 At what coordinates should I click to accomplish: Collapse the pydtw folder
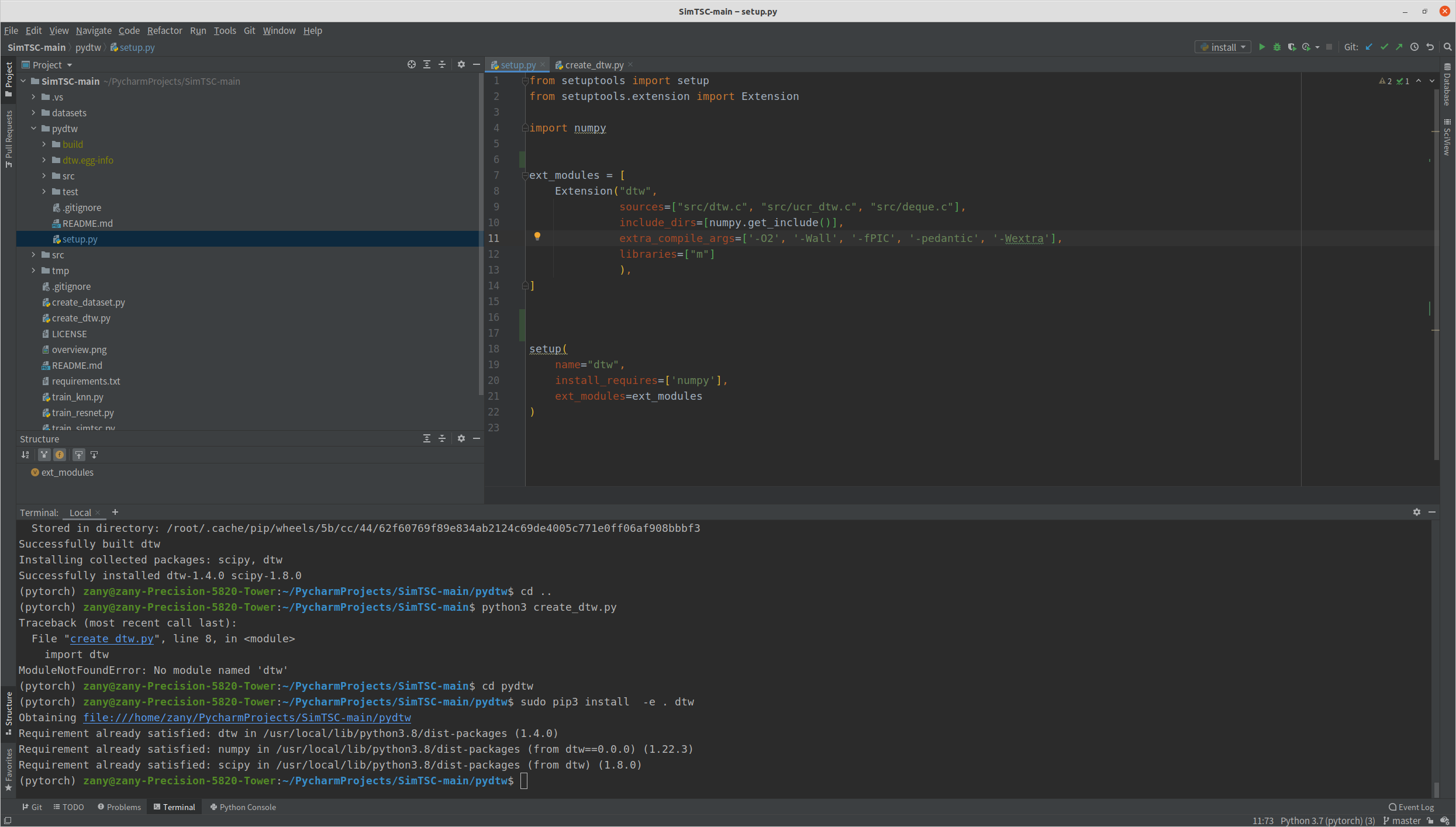(34, 129)
